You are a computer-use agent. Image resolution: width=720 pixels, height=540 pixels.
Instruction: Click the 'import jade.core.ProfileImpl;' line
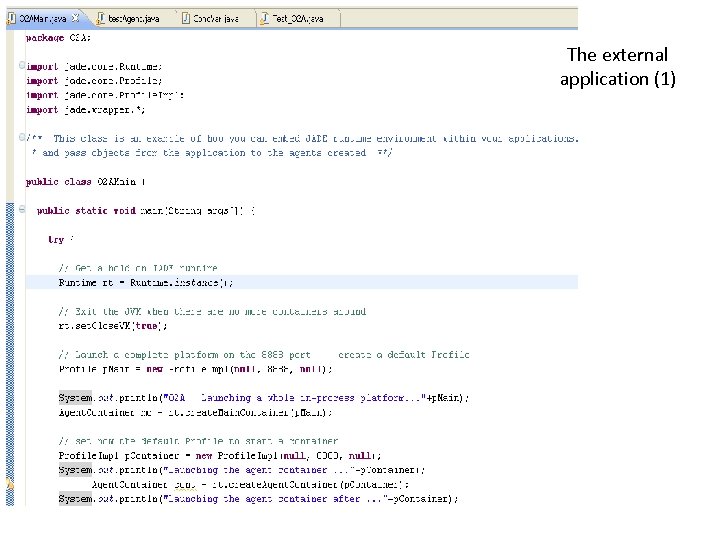(105, 96)
